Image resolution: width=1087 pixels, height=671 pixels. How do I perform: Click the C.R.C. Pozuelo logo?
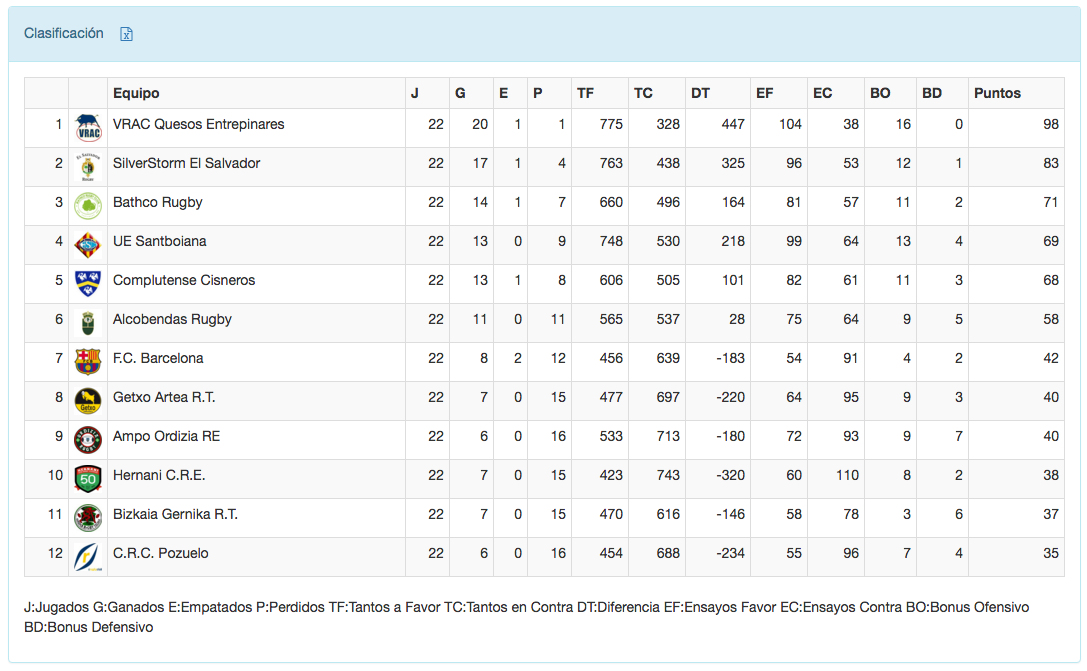tap(88, 556)
